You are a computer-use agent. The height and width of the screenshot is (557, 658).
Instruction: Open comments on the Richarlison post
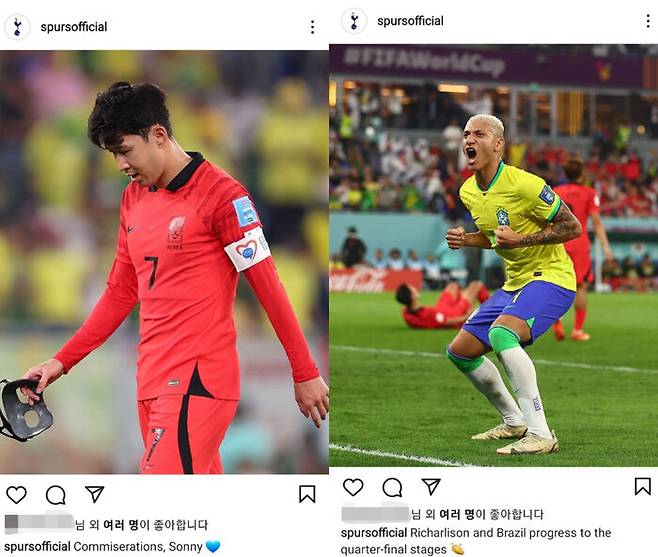tap(392, 487)
